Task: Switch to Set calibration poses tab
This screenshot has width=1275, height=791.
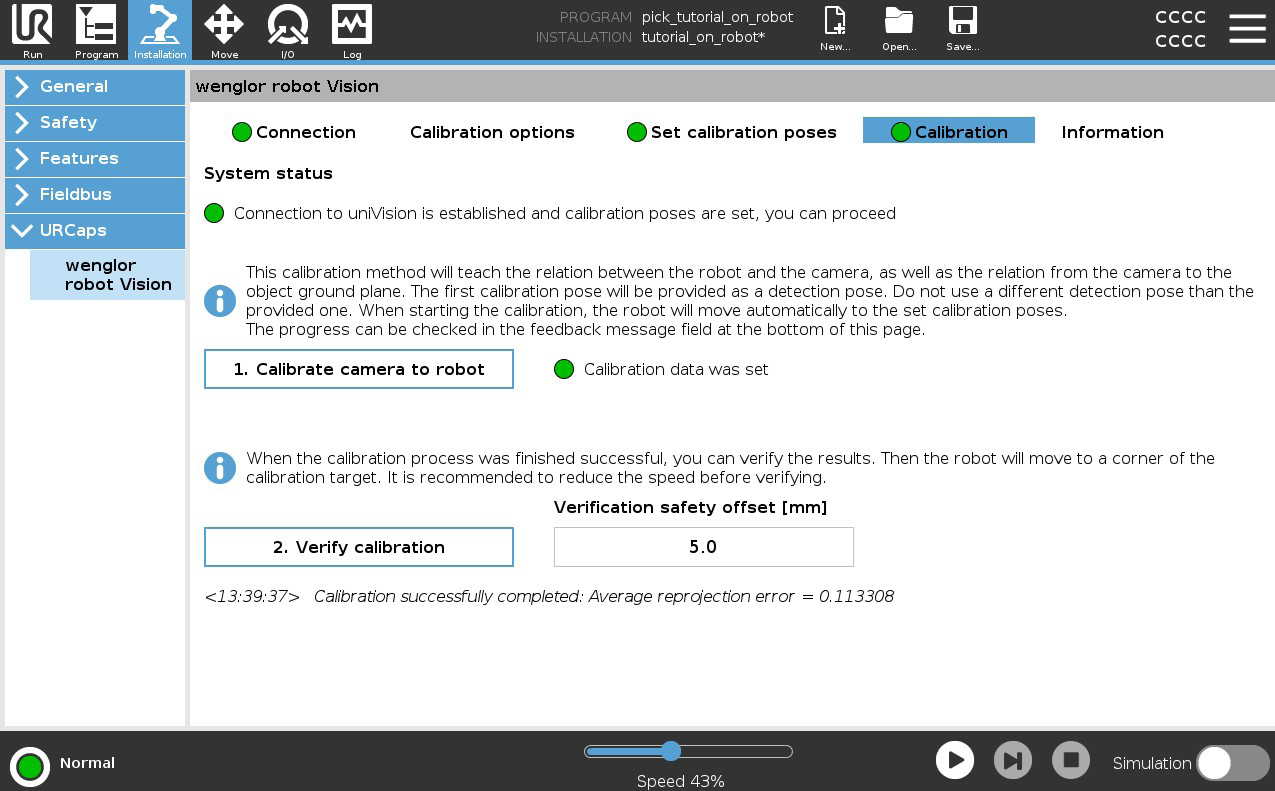Action: pyautogui.click(x=732, y=132)
